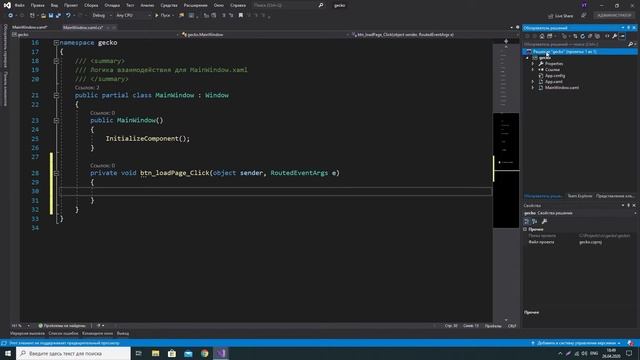This screenshot has height=360, width=640.
Task: Switch to the MainWindow.xaml tab
Action: pyautogui.click(x=29, y=27)
